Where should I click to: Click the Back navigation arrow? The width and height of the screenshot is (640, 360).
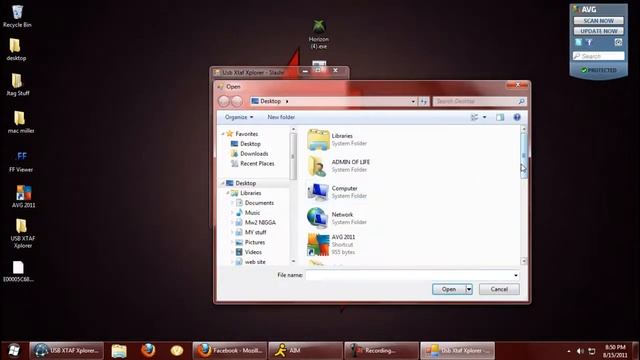[x=224, y=101]
